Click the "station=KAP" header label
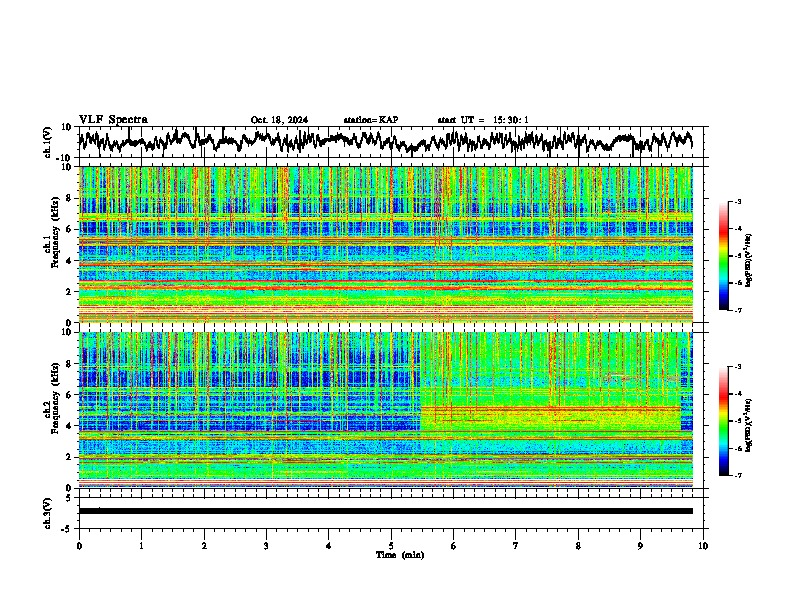The width and height of the screenshot is (792, 612). coord(371,120)
